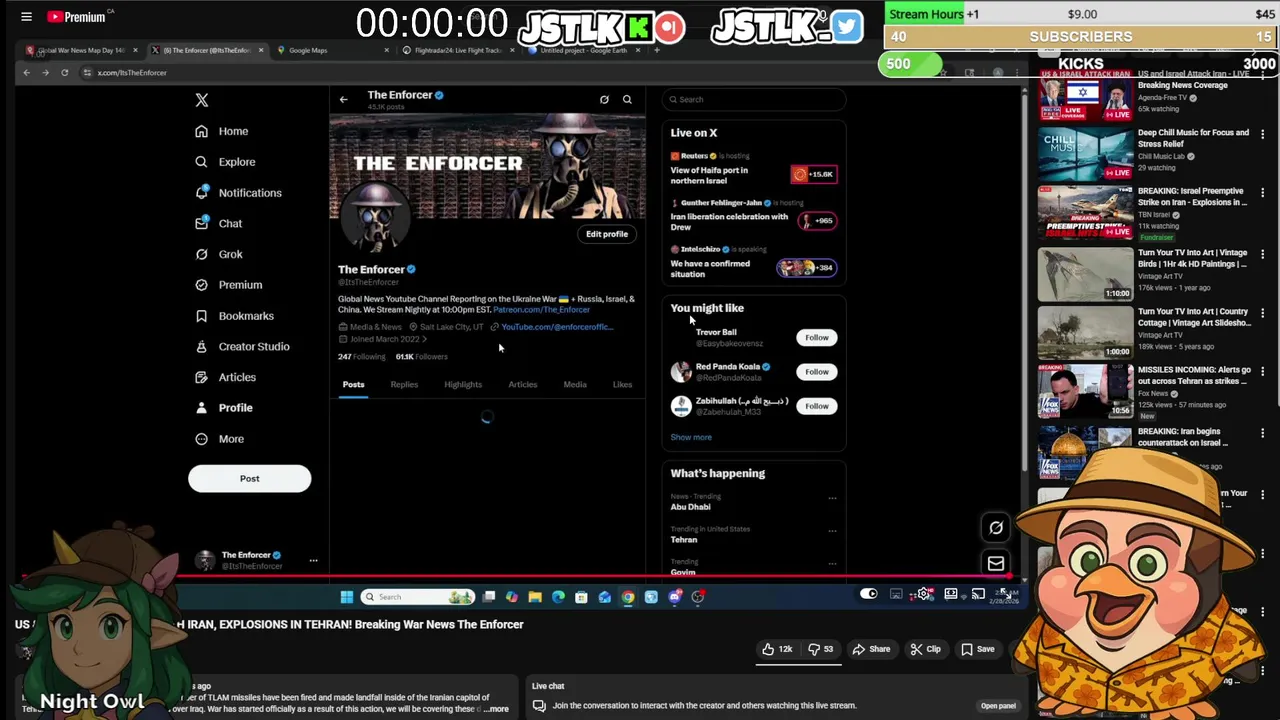The width and height of the screenshot is (1280, 720).
Task: Click Show more under You might like
Action: pyautogui.click(x=691, y=437)
